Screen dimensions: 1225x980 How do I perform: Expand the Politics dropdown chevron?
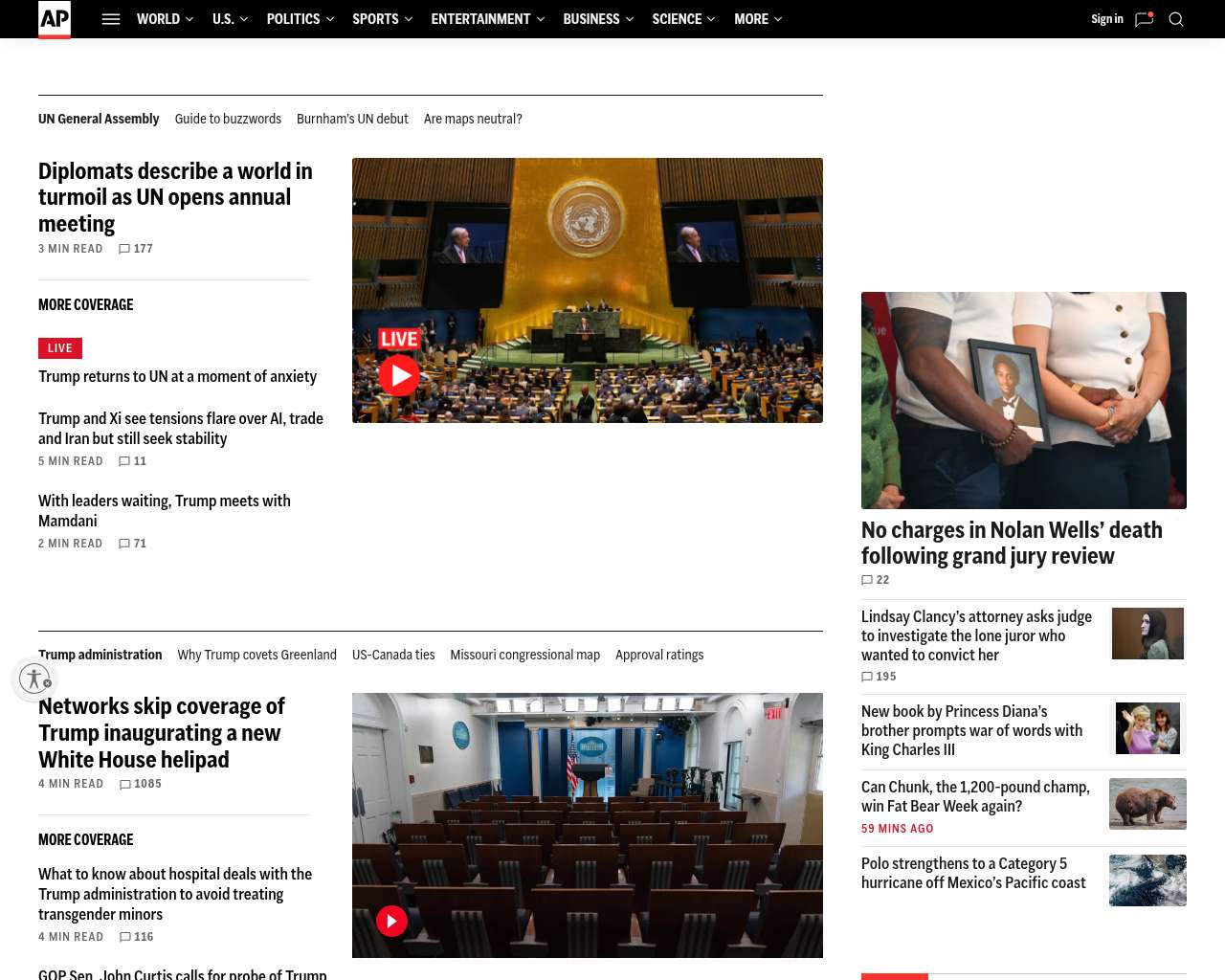click(330, 19)
